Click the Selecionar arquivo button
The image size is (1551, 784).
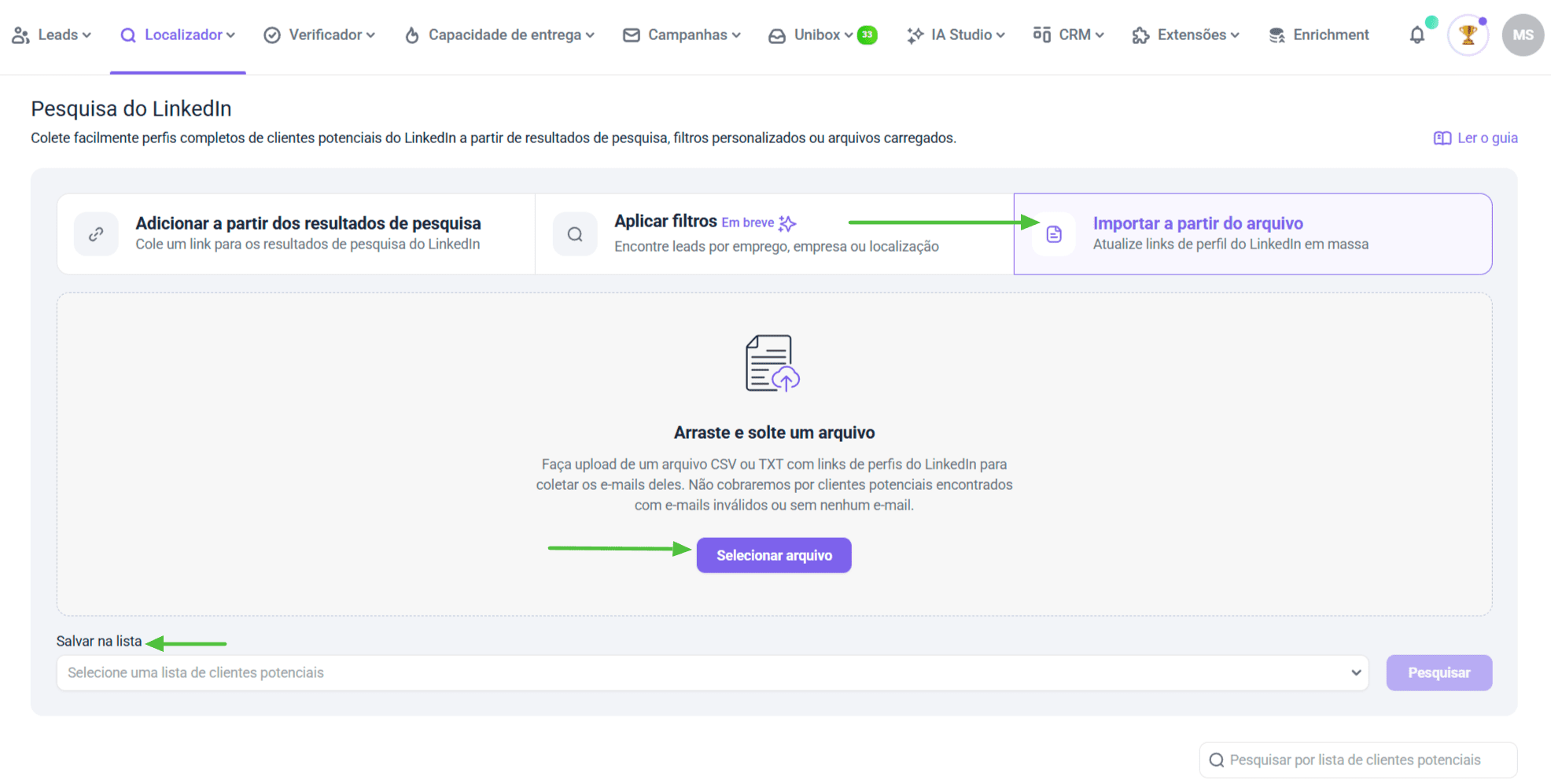773,555
